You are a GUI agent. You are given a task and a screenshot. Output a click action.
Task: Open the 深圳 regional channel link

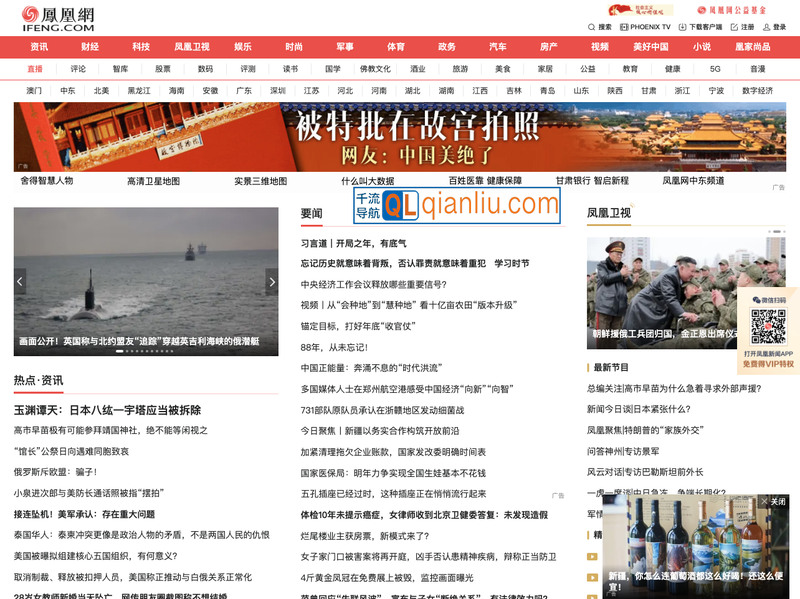point(277,90)
